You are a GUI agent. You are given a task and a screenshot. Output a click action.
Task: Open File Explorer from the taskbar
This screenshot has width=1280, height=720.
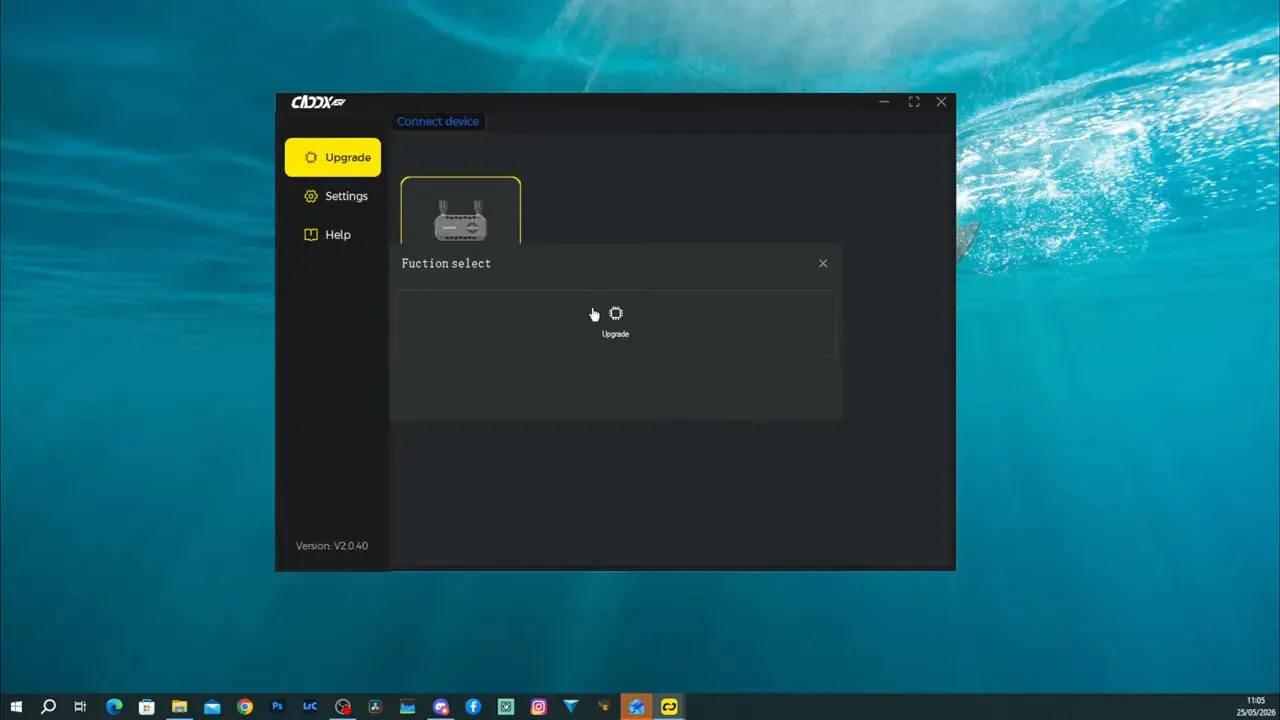tap(179, 707)
